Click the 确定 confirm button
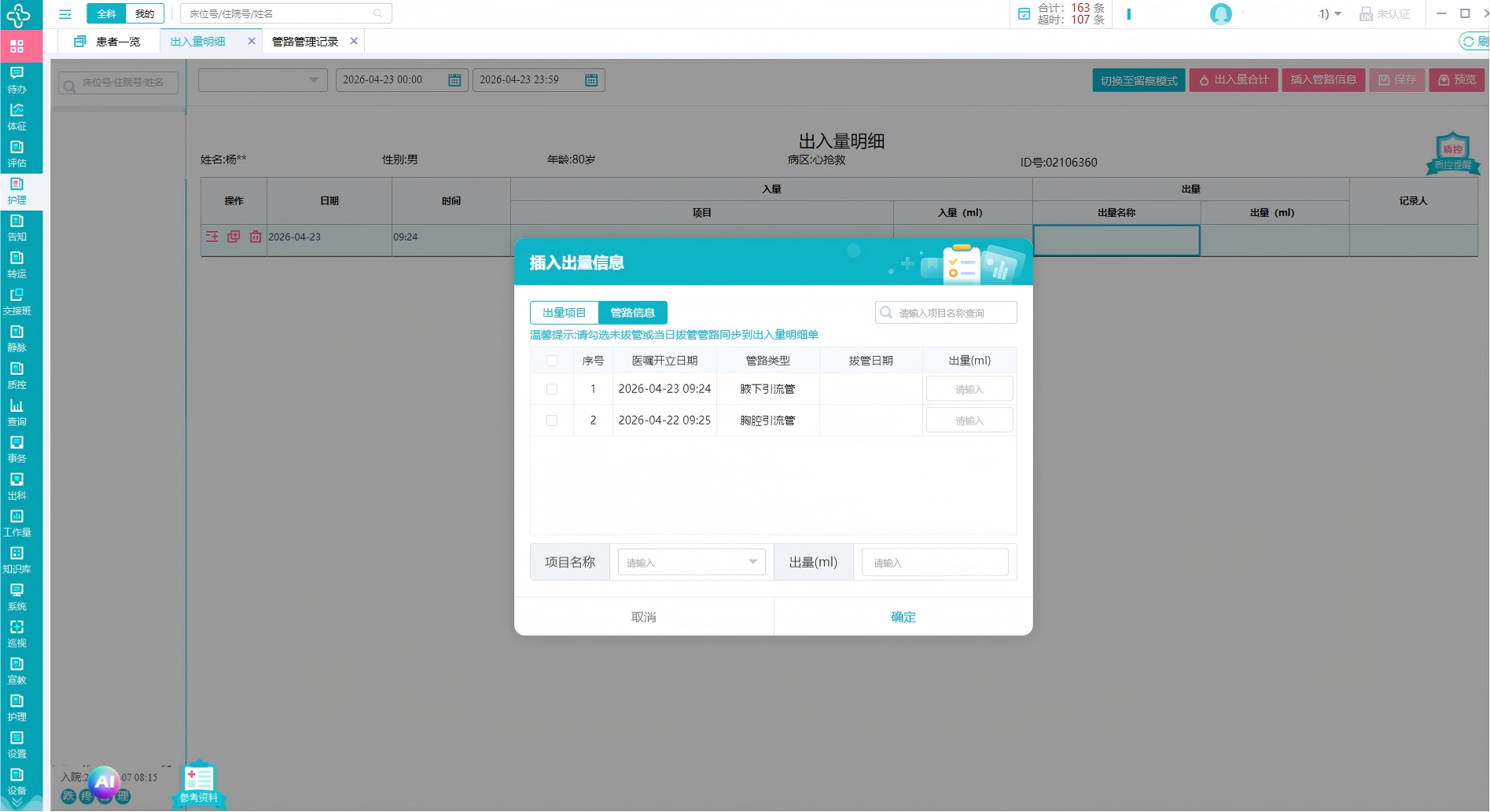Screen dimensions: 1490x812 (903, 617)
